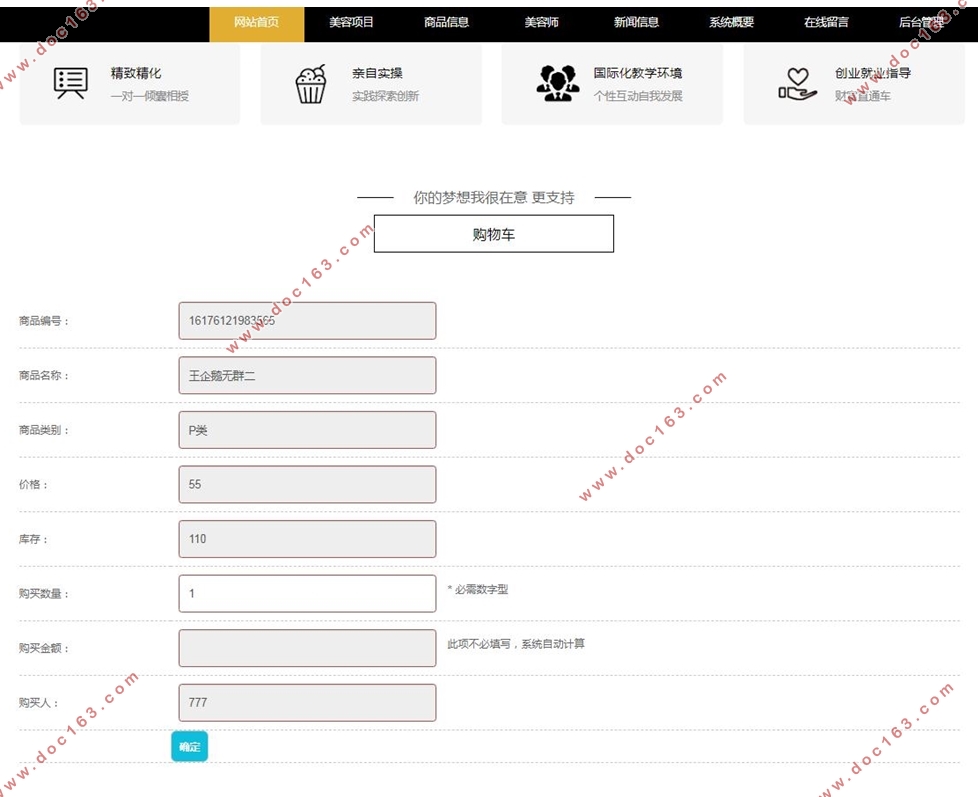
Task: Open the 网站首页 navigation tab
Action: pos(256,22)
